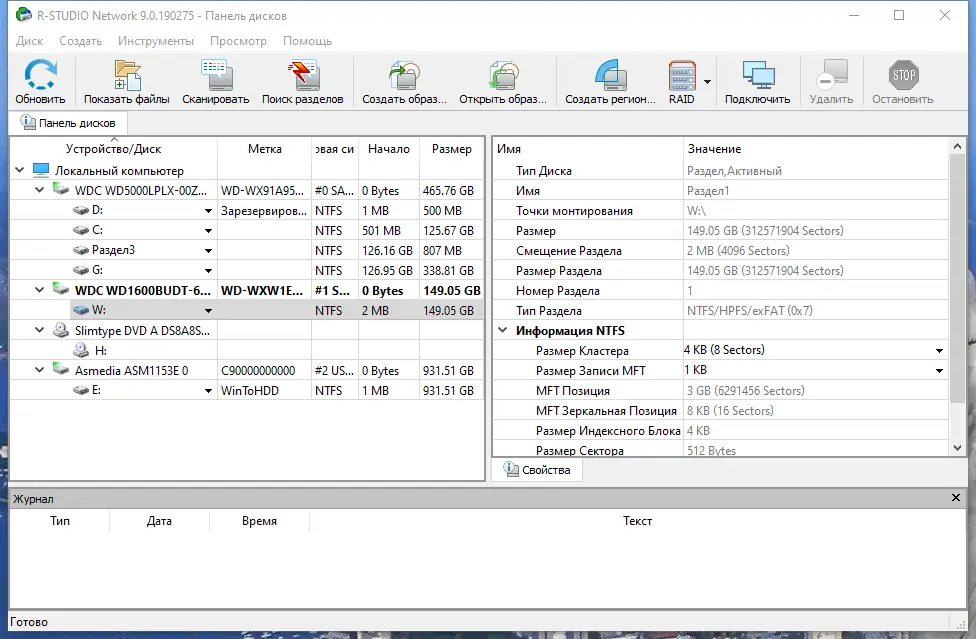Open dropdown arrow on D: row
Image resolution: width=976 pixels, height=639 pixels.
(209, 212)
